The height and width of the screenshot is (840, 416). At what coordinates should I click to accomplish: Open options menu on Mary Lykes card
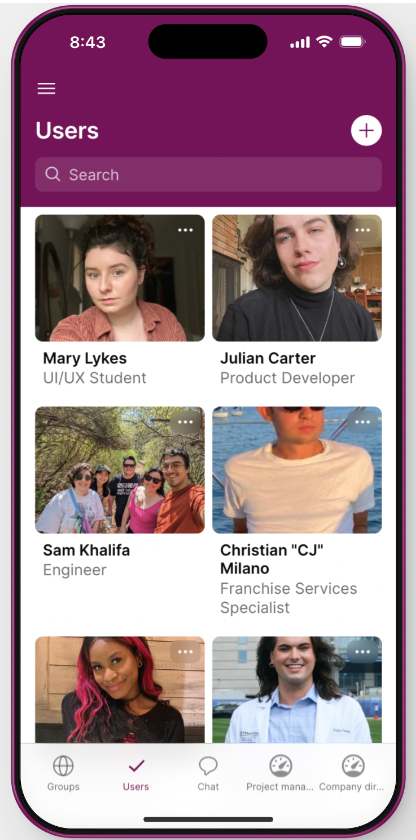tap(185, 230)
